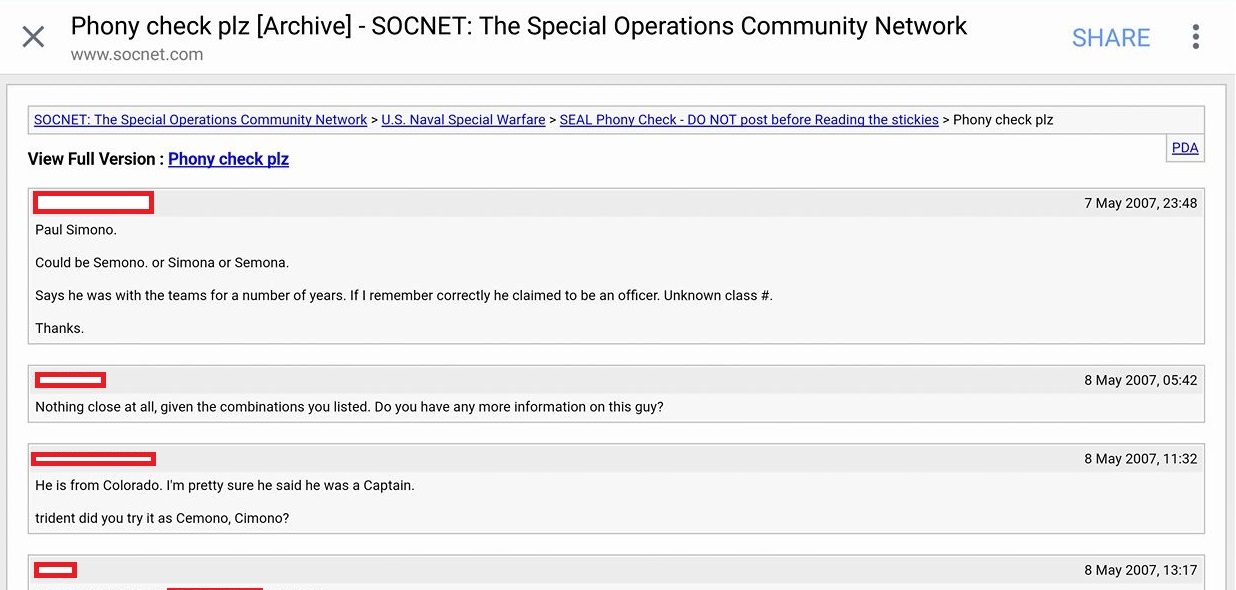
Task: Click the page title in the header
Action: click(518, 26)
